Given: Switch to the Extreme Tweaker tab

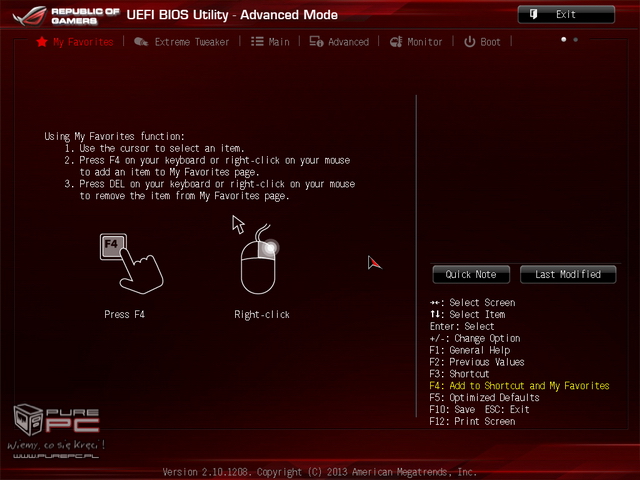Looking at the screenshot, I should (x=182, y=42).
